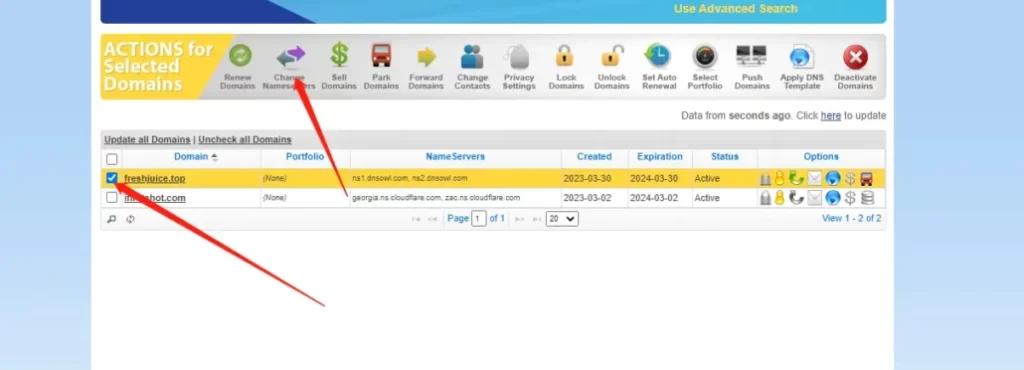The image size is (1024, 370).
Task: Uncheck the freshjuice.top row checkbox
Action: [x=112, y=178]
